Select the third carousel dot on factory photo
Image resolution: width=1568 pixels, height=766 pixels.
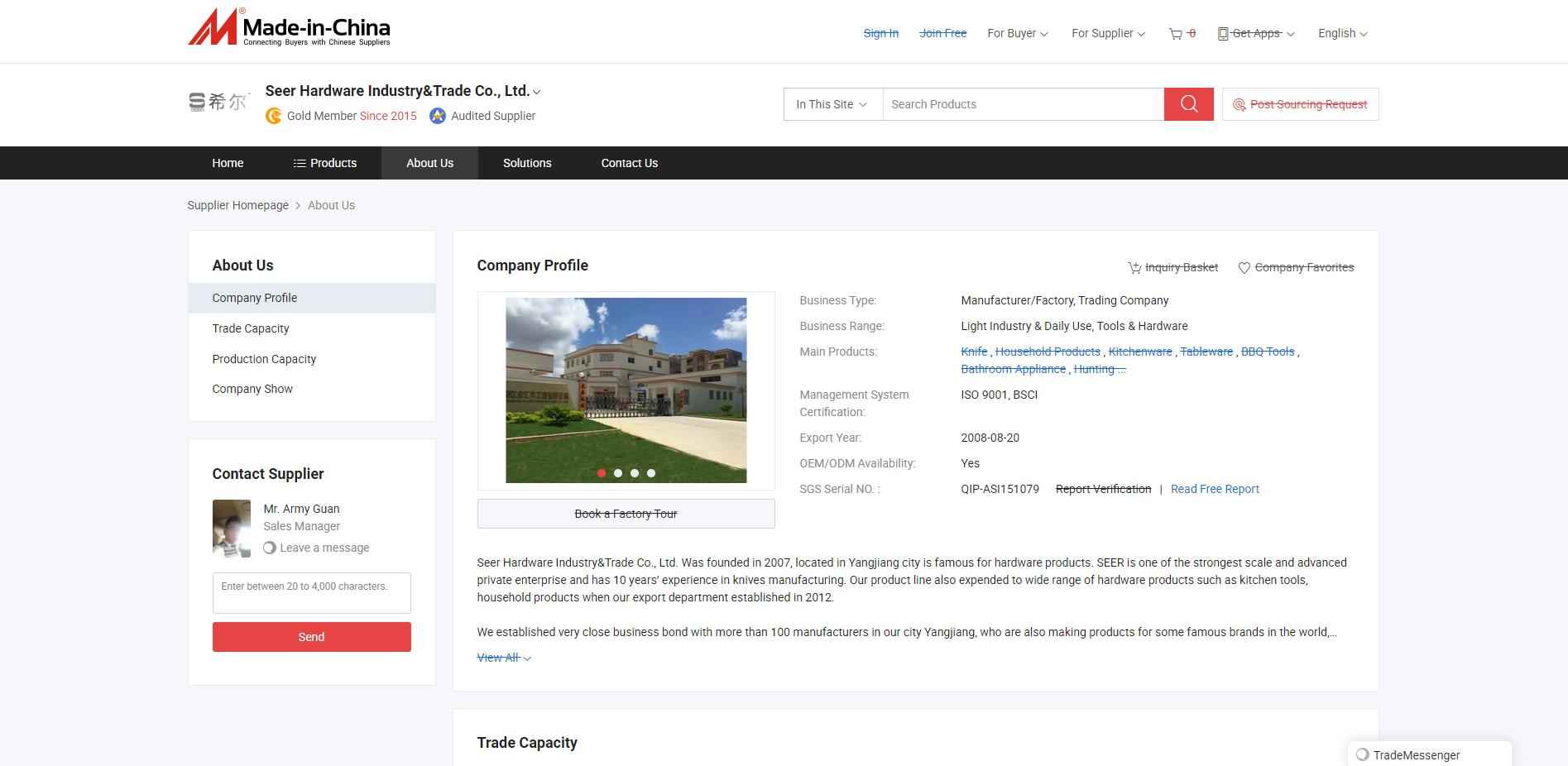click(x=635, y=473)
